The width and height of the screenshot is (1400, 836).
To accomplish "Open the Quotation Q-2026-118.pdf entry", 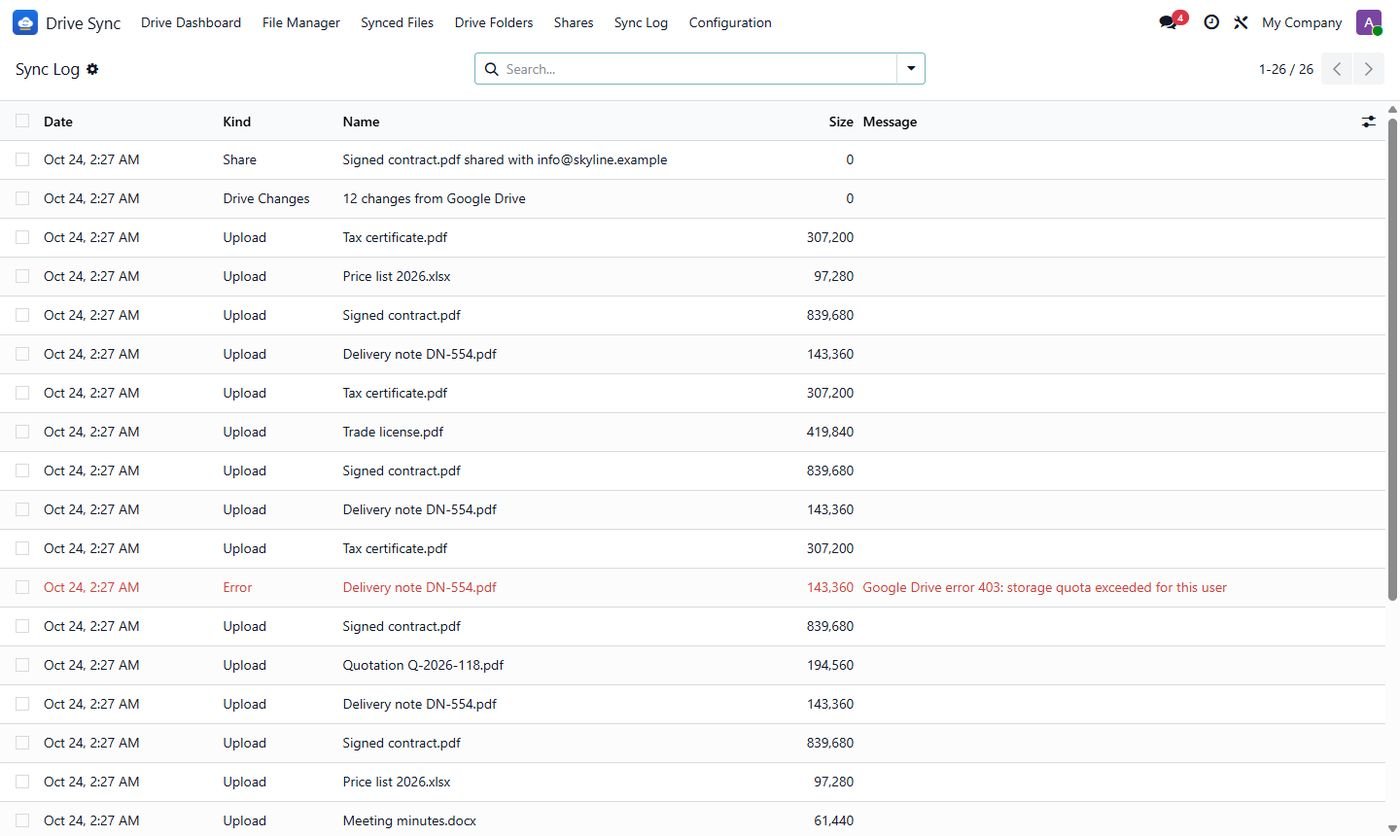I will click(423, 665).
